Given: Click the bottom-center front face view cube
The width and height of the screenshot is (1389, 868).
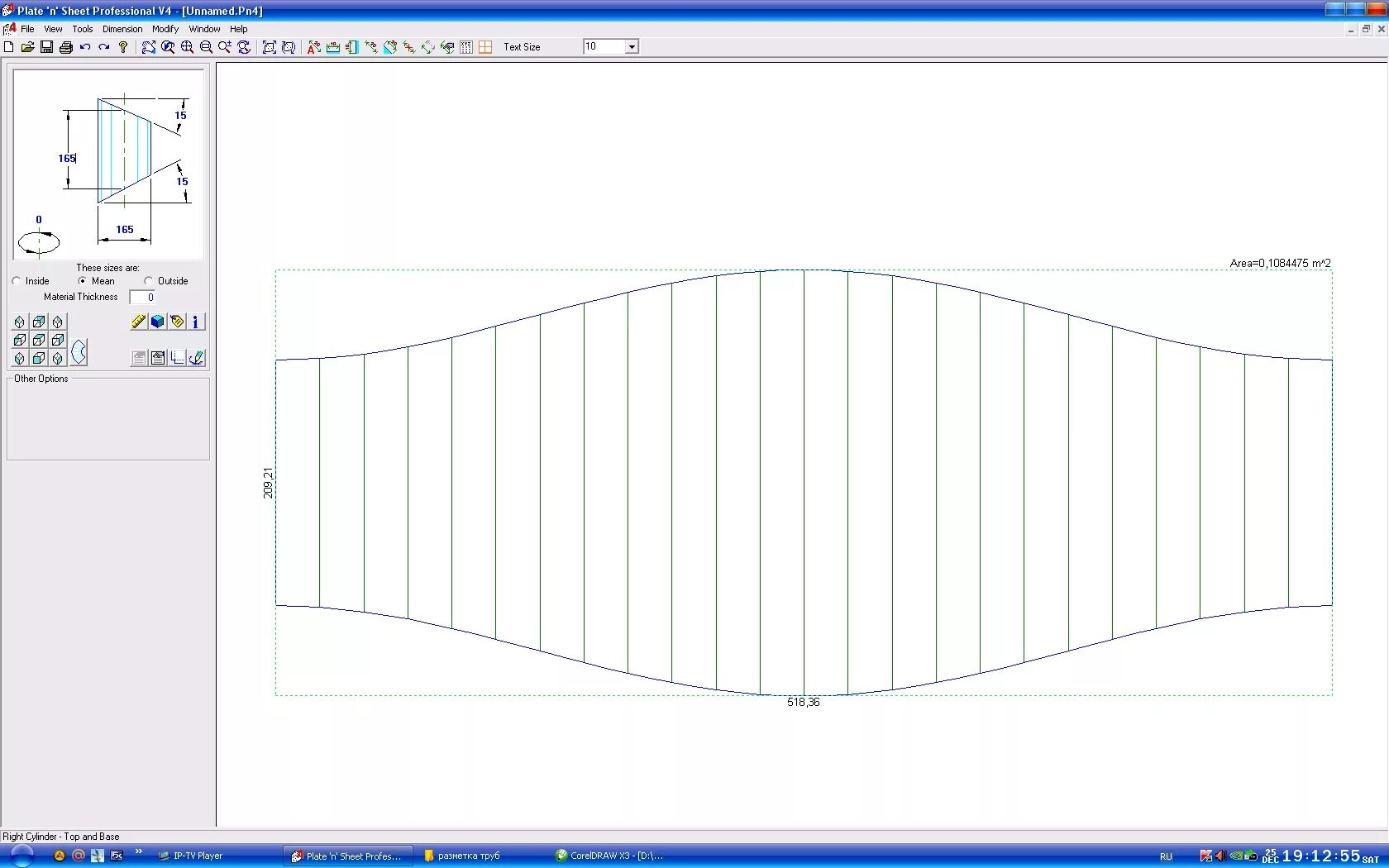Looking at the screenshot, I should click(x=39, y=358).
